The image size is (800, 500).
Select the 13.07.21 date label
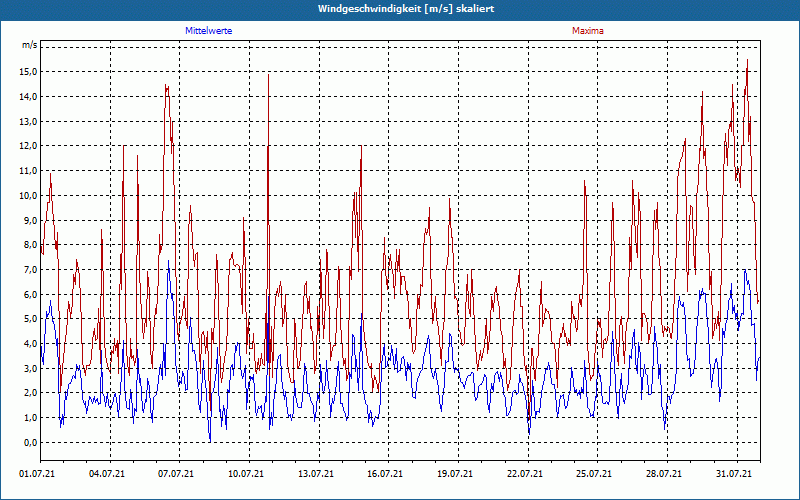tap(316, 474)
